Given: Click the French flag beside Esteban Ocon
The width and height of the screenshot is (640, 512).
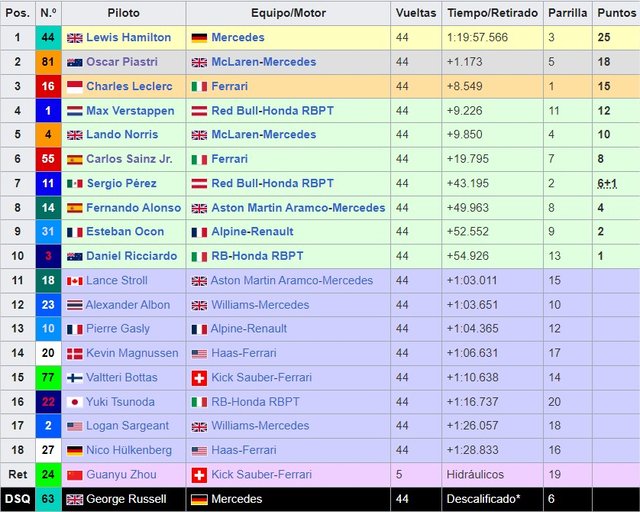Looking at the screenshot, I should pyautogui.click(x=75, y=232).
